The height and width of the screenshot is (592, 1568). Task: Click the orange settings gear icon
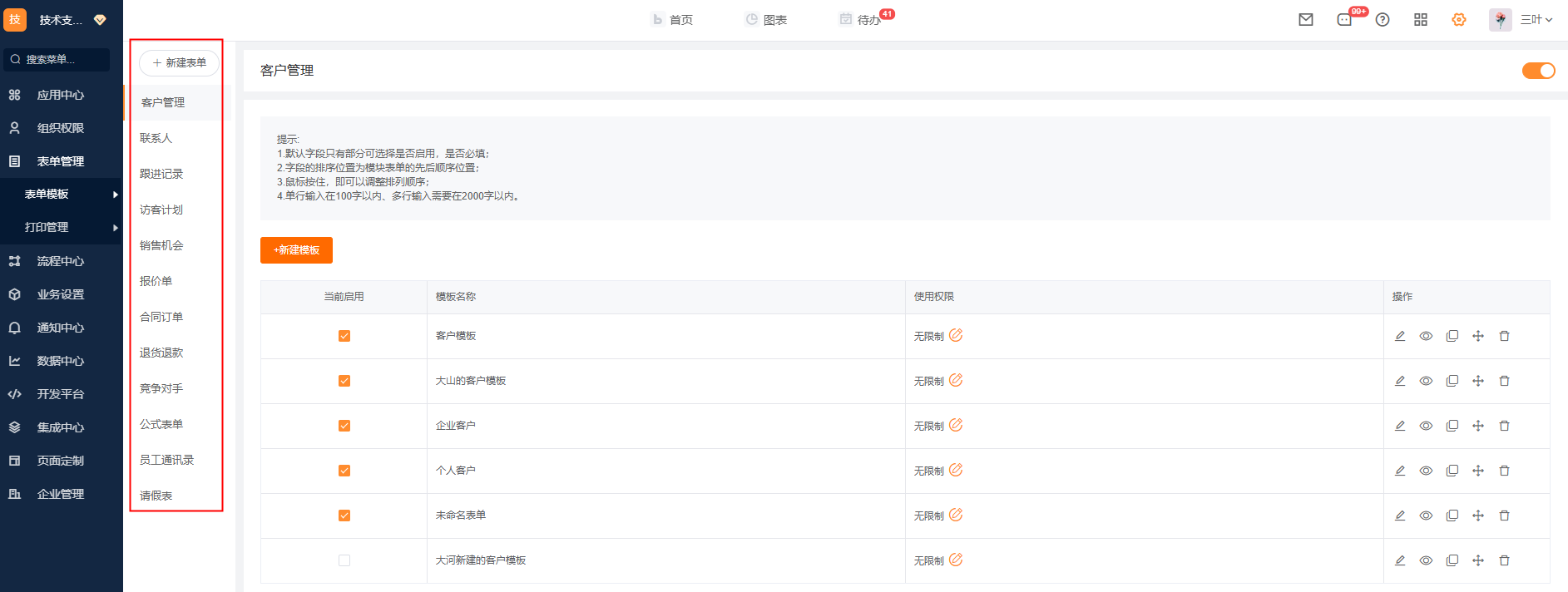[1459, 20]
